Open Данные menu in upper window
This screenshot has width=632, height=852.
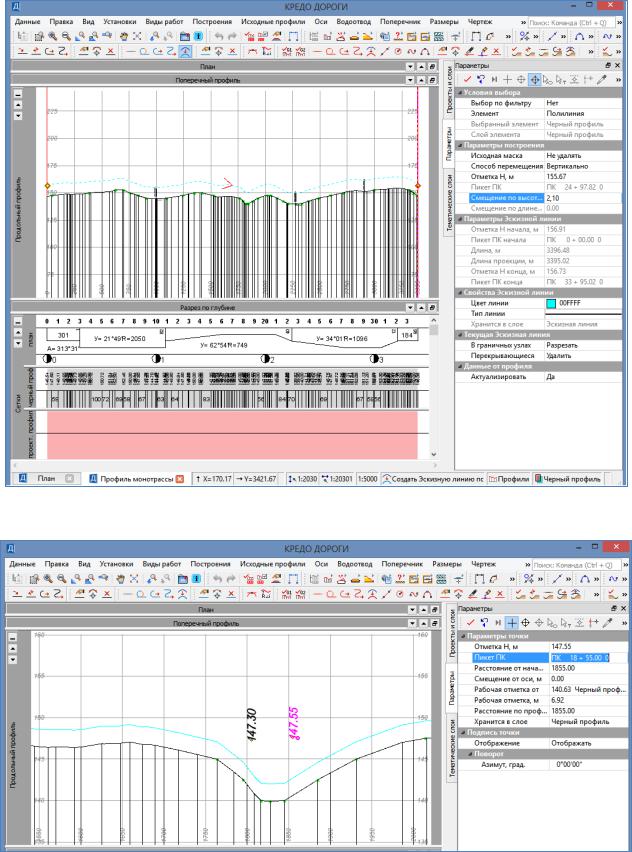point(27,22)
